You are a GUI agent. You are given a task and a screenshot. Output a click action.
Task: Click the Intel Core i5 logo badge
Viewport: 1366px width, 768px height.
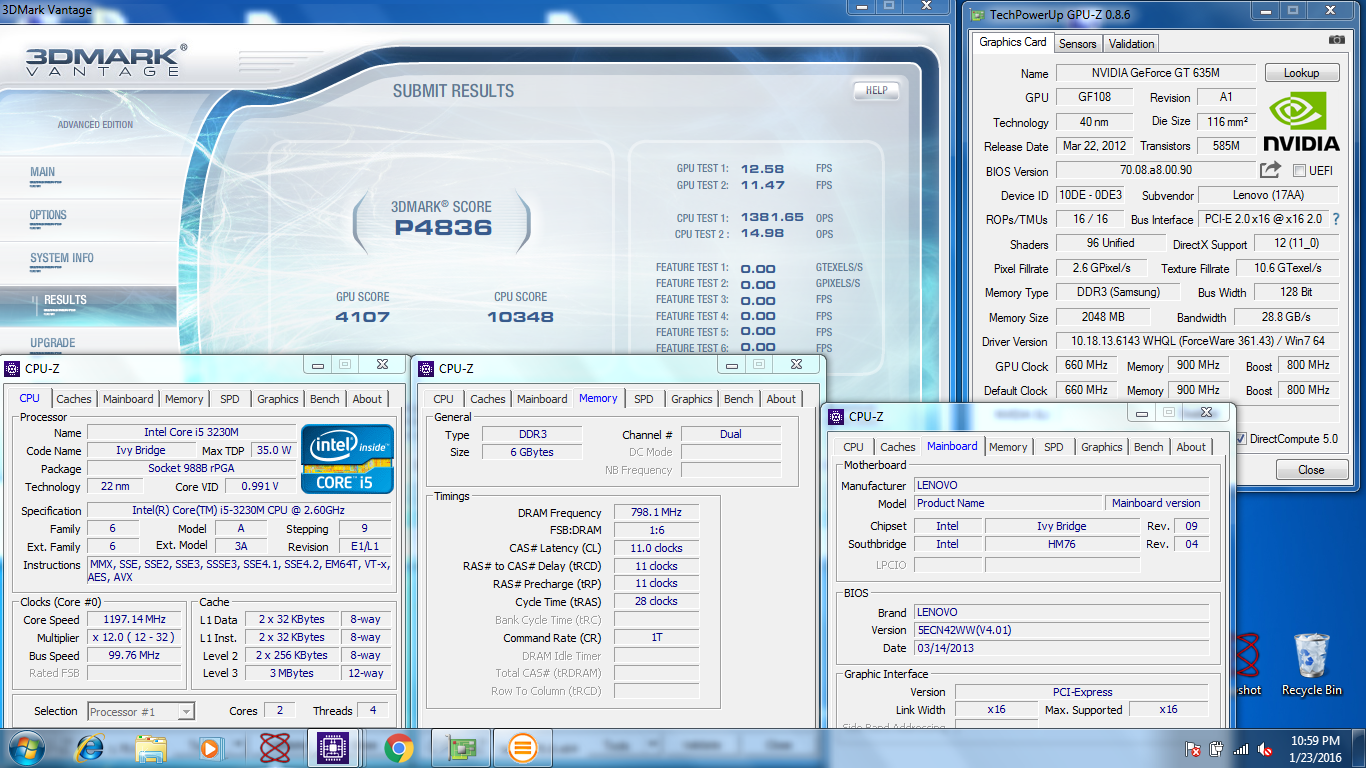point(347,458)
